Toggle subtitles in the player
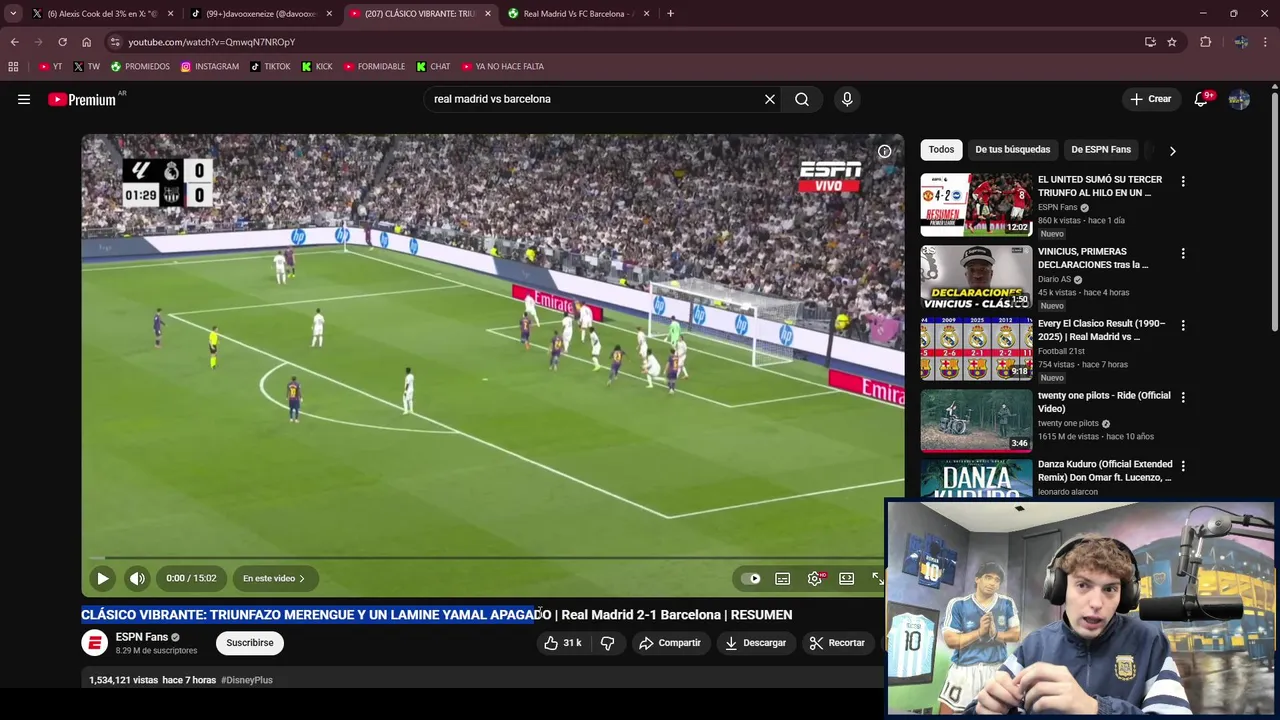The width and height of the screenshot is (1280, 720). (783, 578)
